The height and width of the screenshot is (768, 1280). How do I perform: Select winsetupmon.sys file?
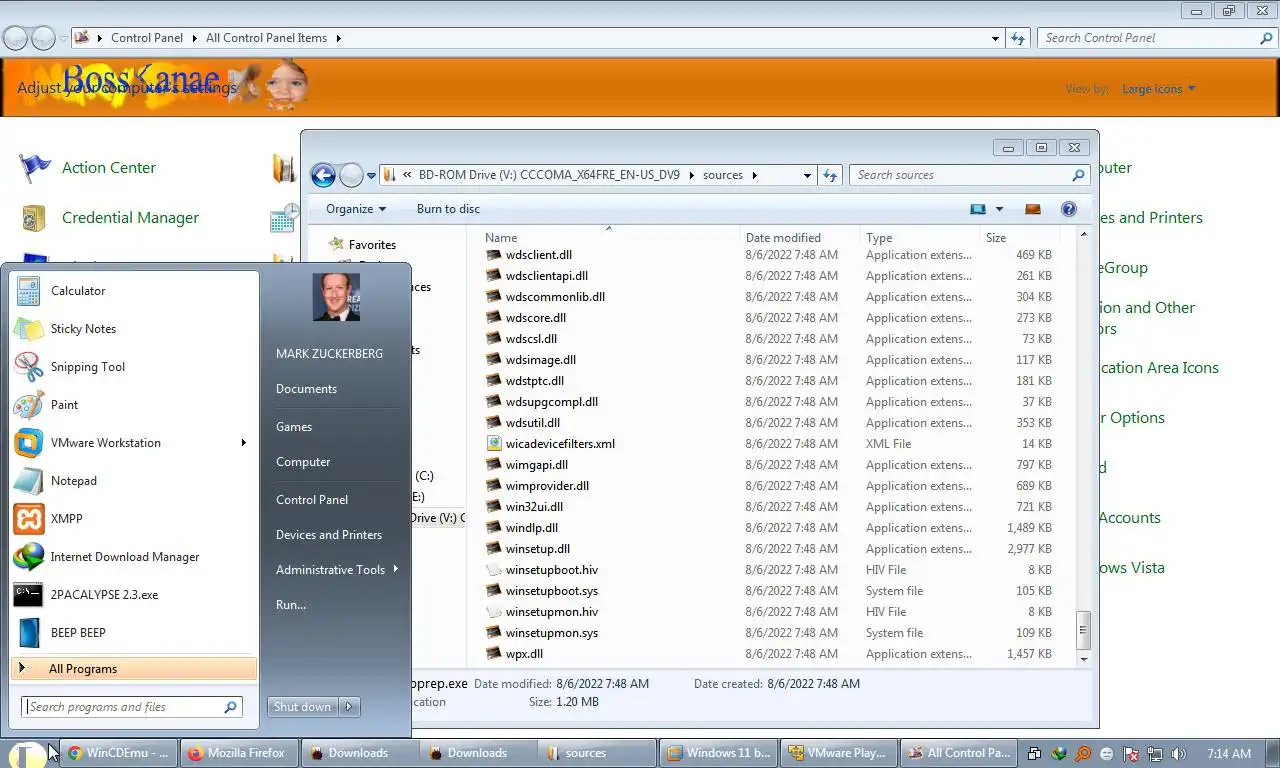pyautogui.click(x=551, y=633)
